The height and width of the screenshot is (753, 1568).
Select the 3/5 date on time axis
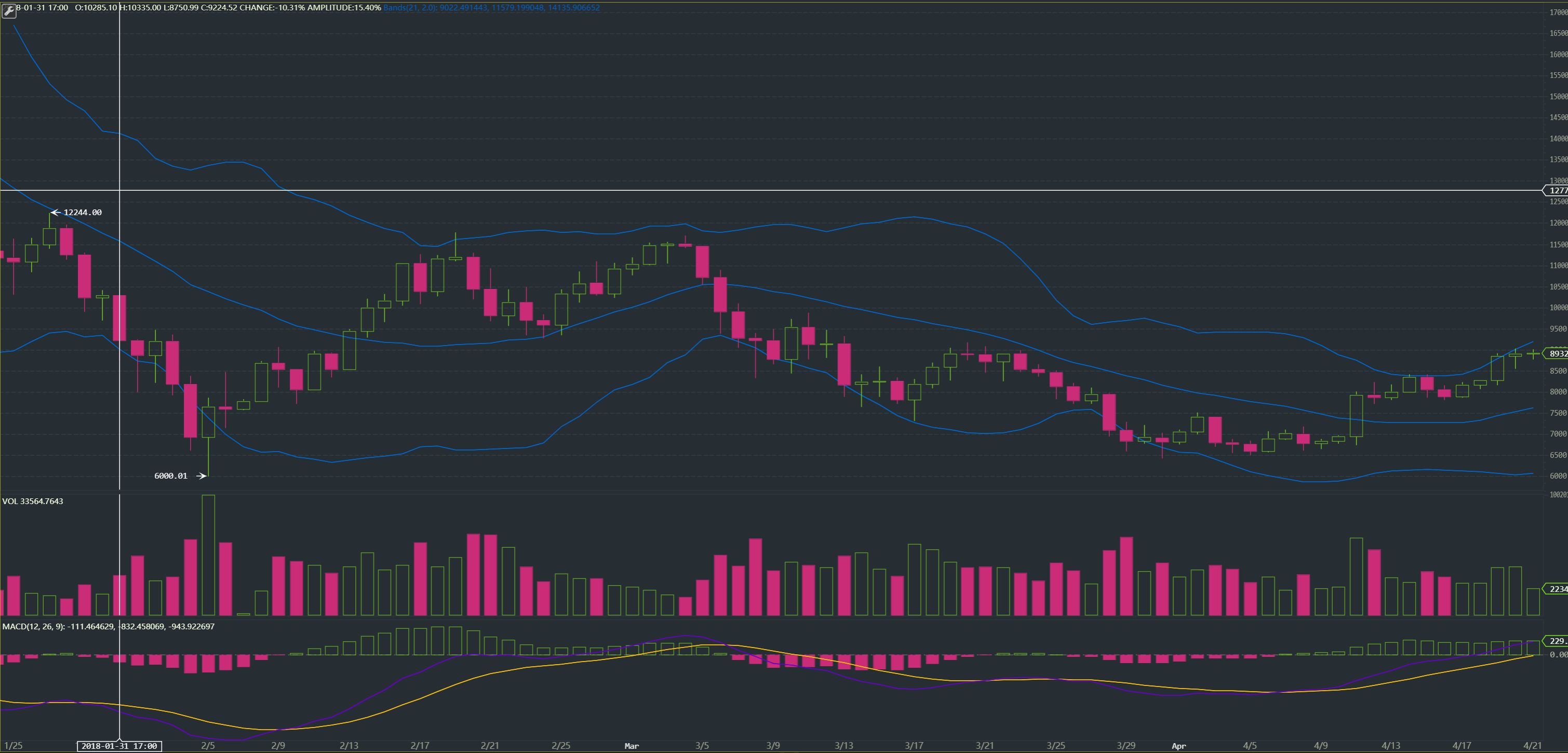(x=702, y=746)
